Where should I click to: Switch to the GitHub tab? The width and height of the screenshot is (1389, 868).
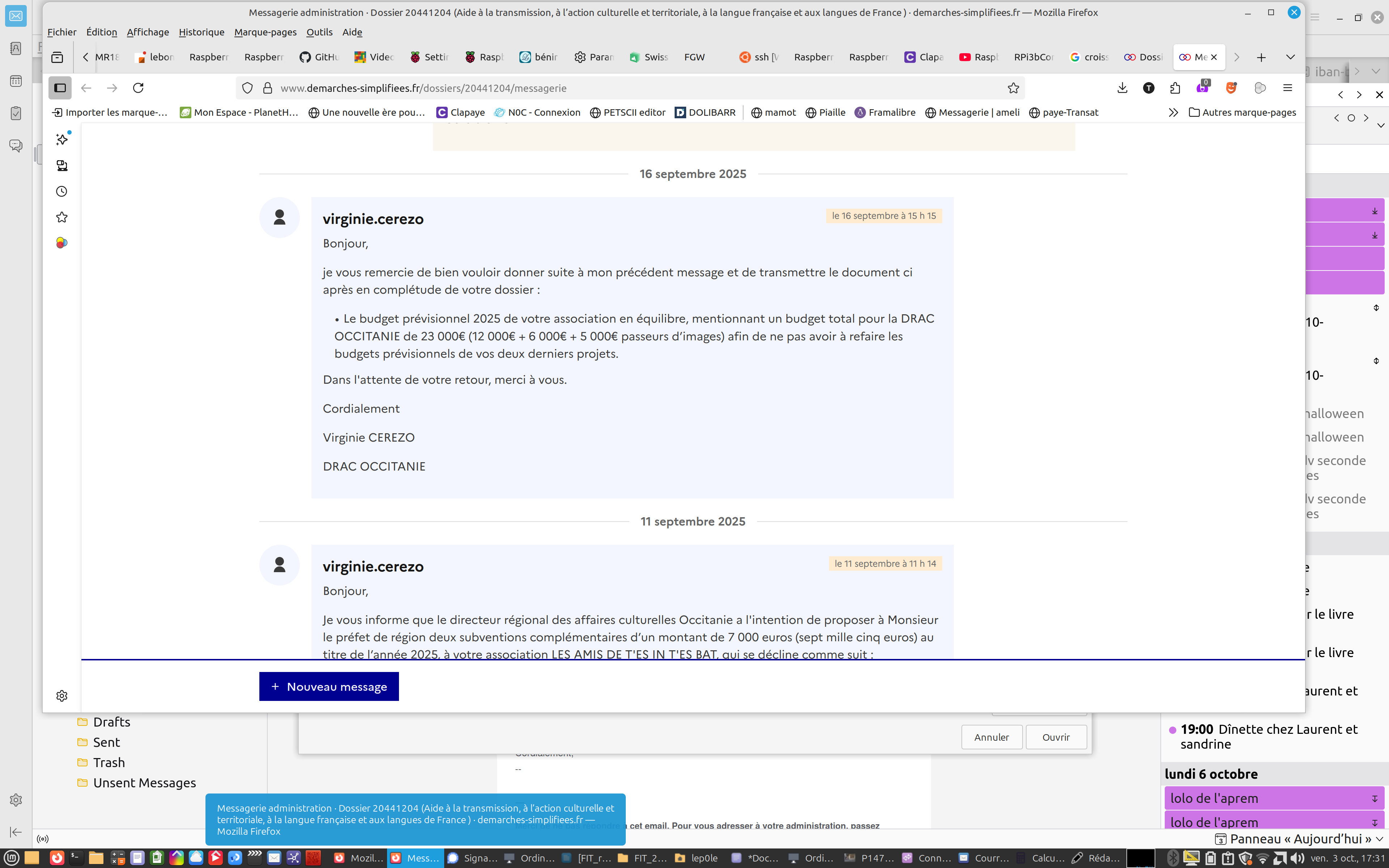click(320, 57)
